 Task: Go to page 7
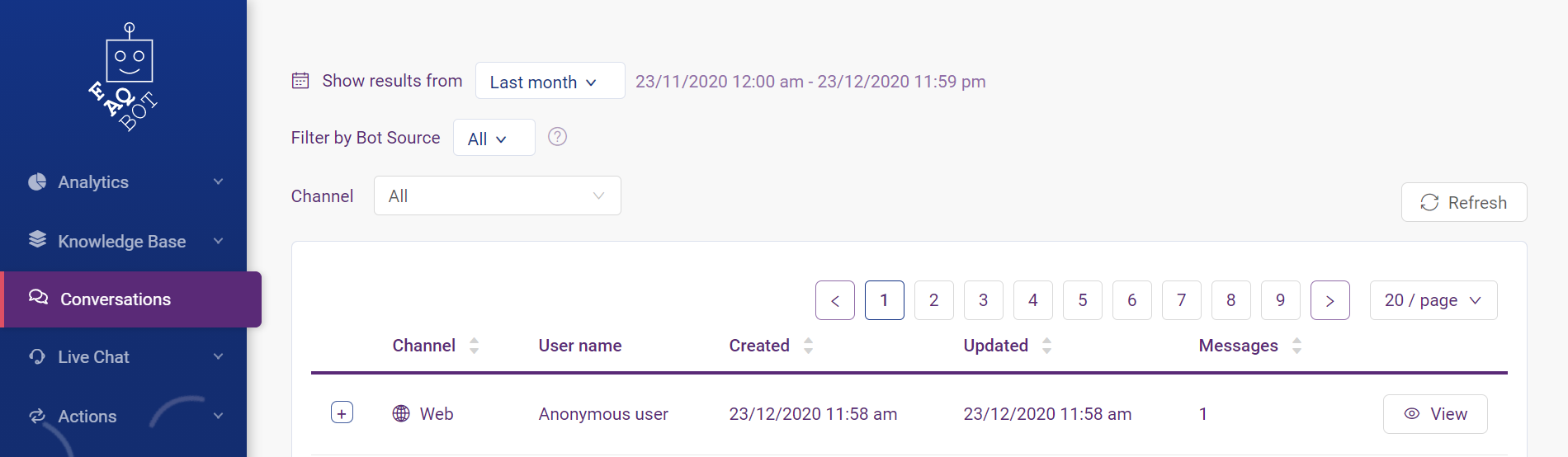[x=1182, y=300]
